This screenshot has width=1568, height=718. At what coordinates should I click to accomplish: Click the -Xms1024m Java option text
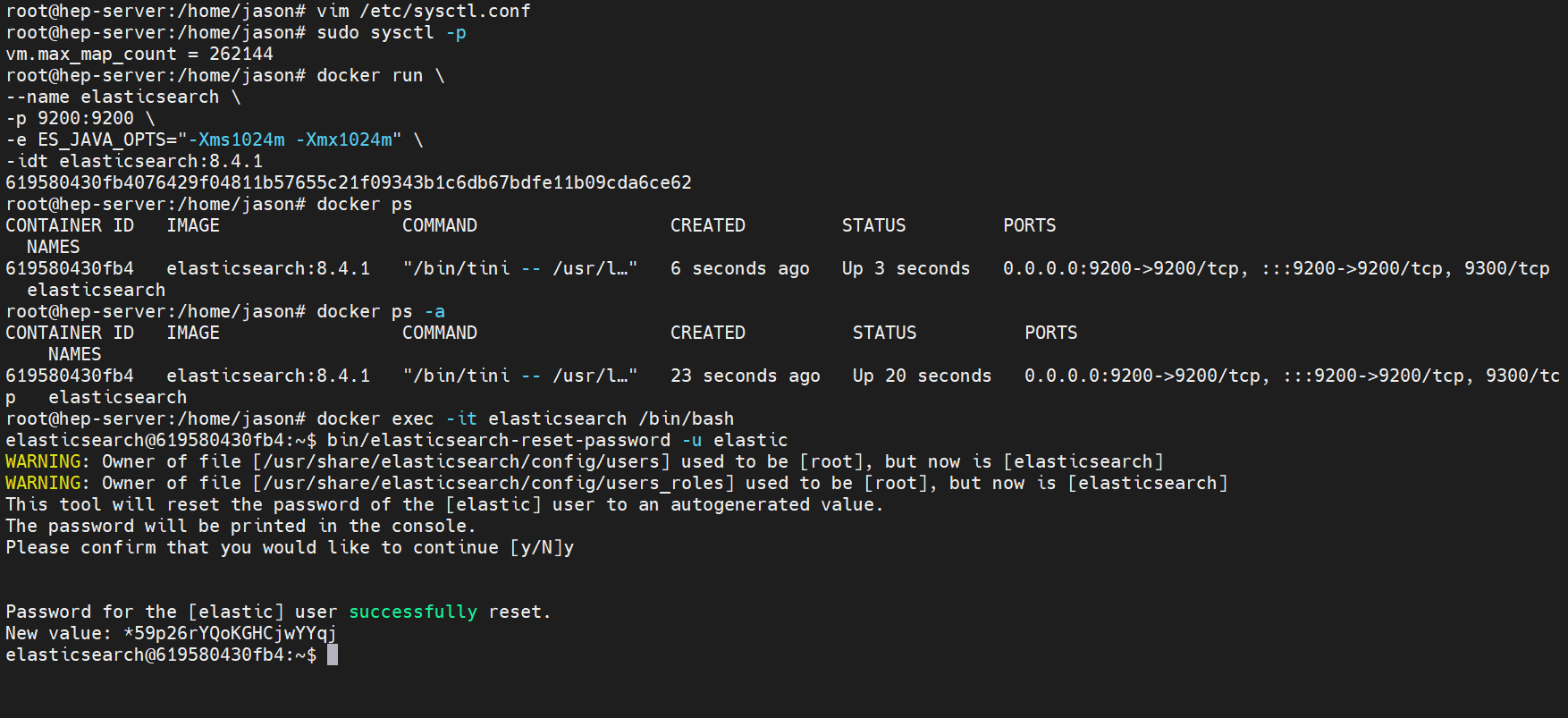(x=236, y=139)
